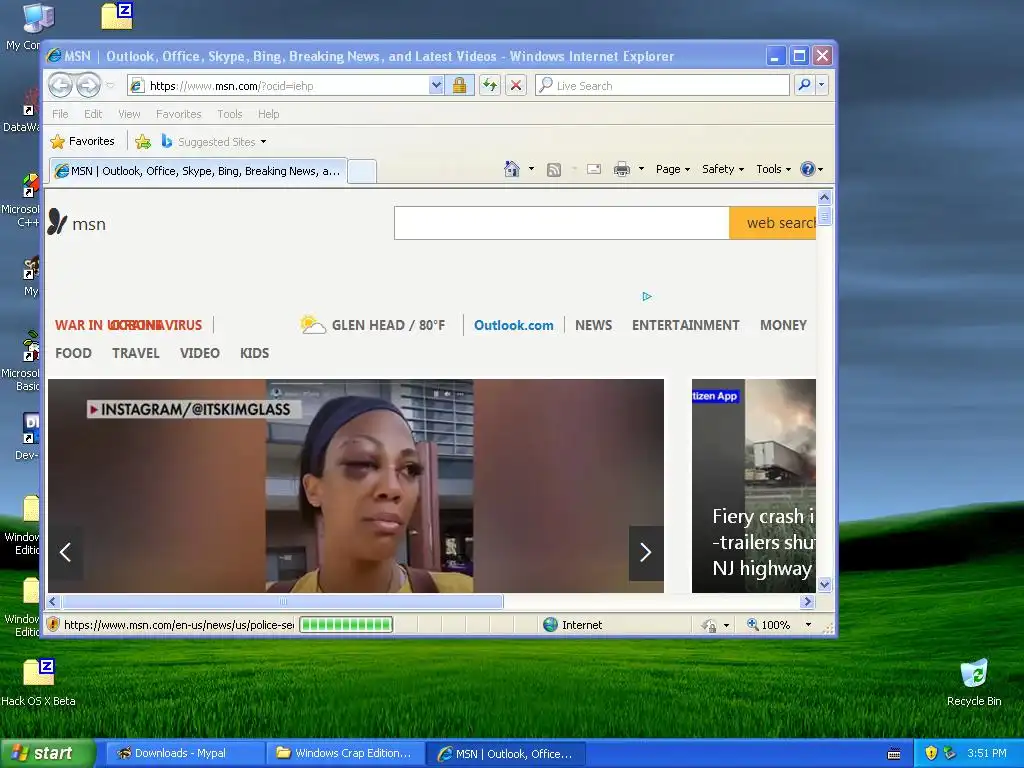This screenshot has width=1024, height=768.
Task: Click the weather sun icon near Glen Head
Action: pos(312,325)
